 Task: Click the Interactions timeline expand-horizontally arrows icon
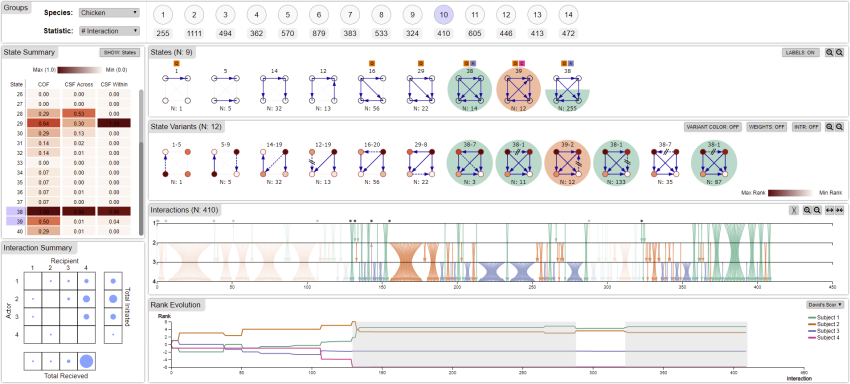tap(829, 210)
